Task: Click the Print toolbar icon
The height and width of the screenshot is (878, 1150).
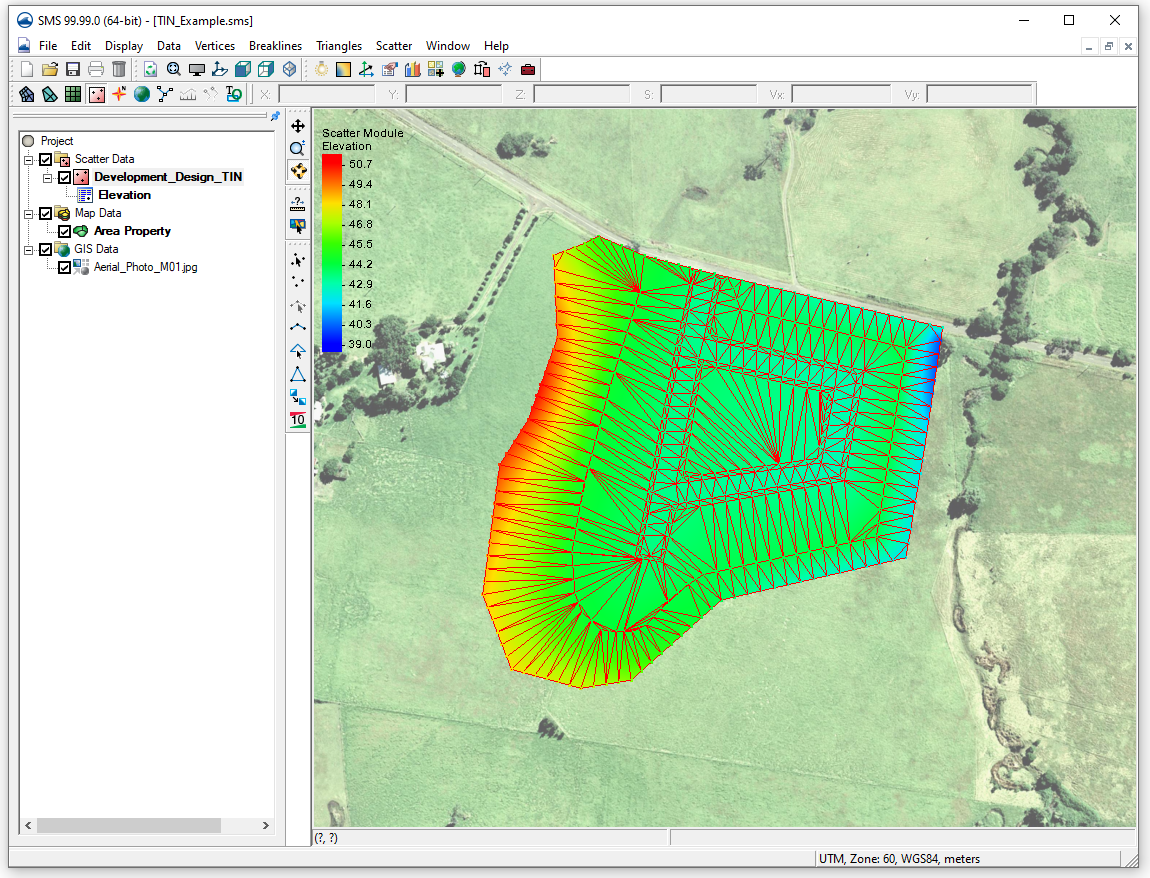Action: tap(96, 69)
